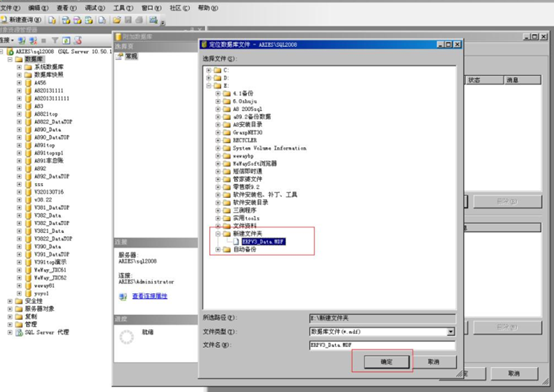This screenshot has height=392, width=554.
Task: Select the 复制 node in Object Explorer
Action: tap(31, 317)
